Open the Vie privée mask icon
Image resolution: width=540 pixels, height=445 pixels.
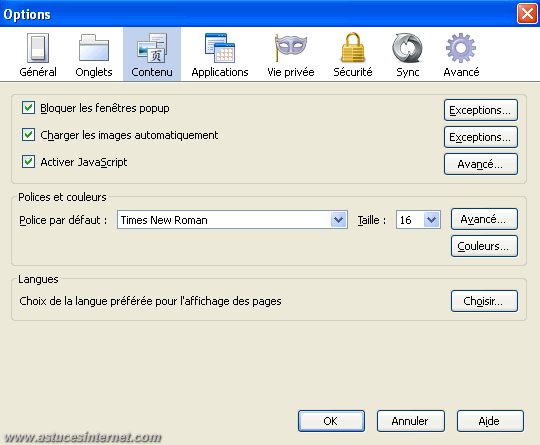pyautogui.click(x=290, y=47)
